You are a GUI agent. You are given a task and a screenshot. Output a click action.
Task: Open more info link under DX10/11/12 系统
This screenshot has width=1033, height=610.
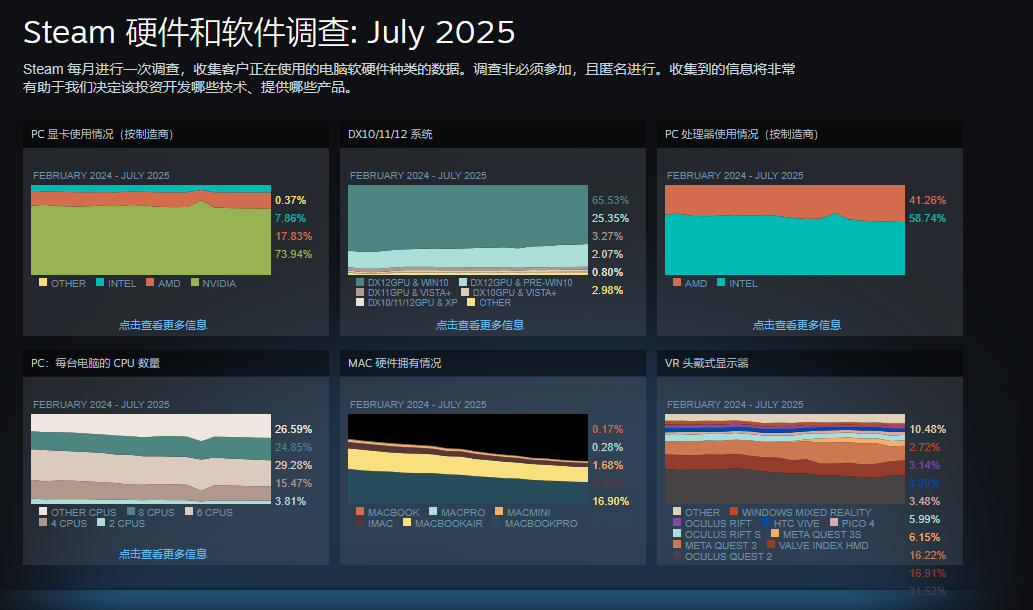[479, 325]
